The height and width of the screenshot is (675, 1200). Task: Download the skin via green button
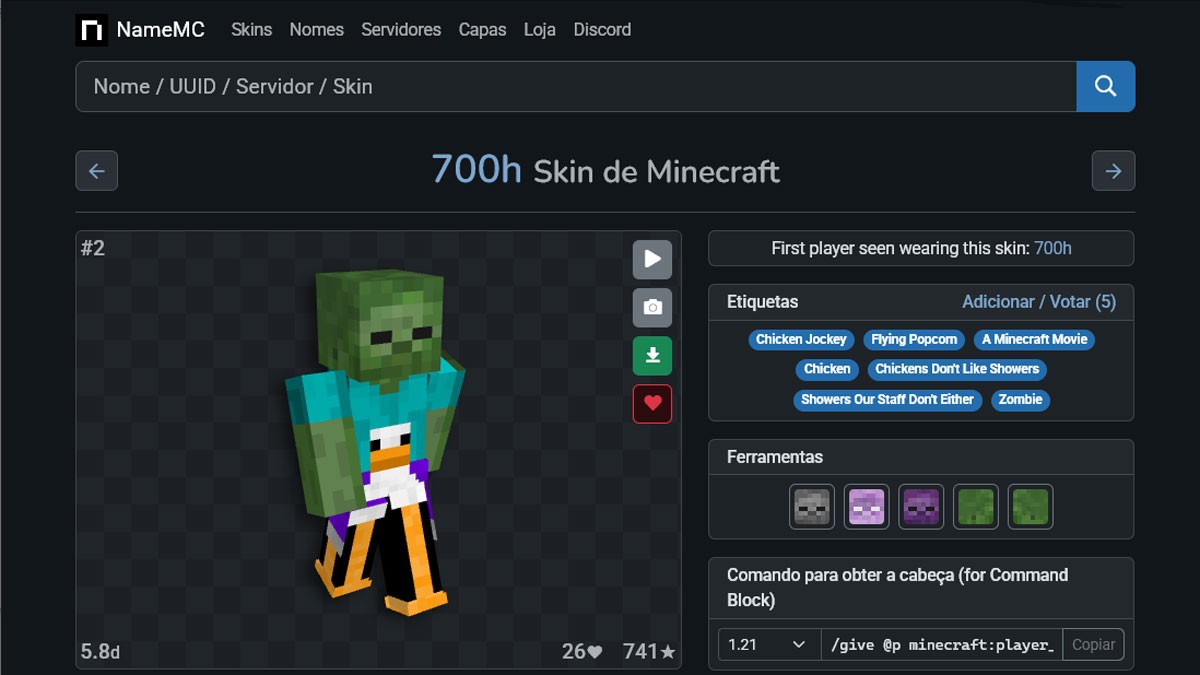click(x=652, y=356)
